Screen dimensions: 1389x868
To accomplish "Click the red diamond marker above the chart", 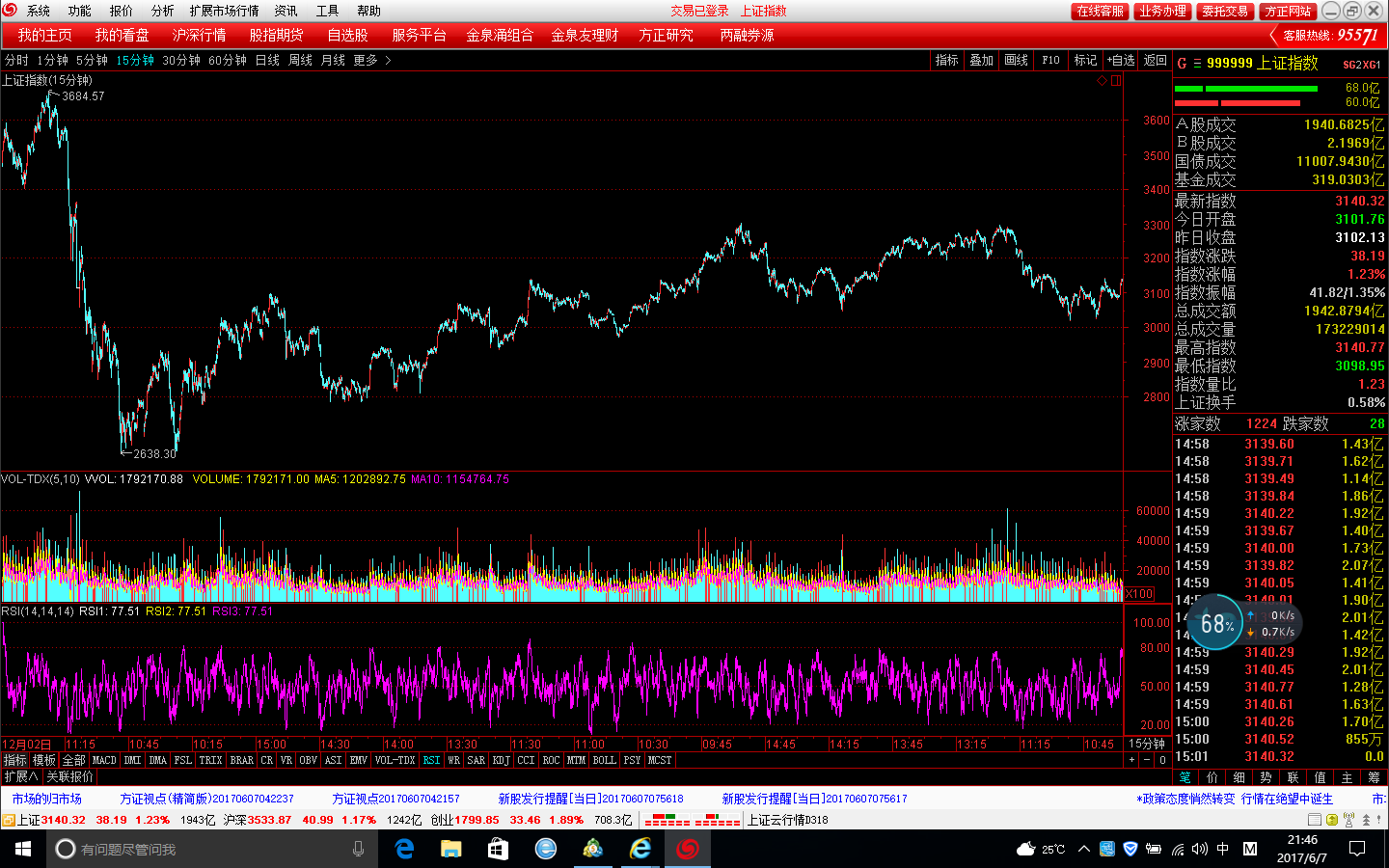I will [1103, 81].
